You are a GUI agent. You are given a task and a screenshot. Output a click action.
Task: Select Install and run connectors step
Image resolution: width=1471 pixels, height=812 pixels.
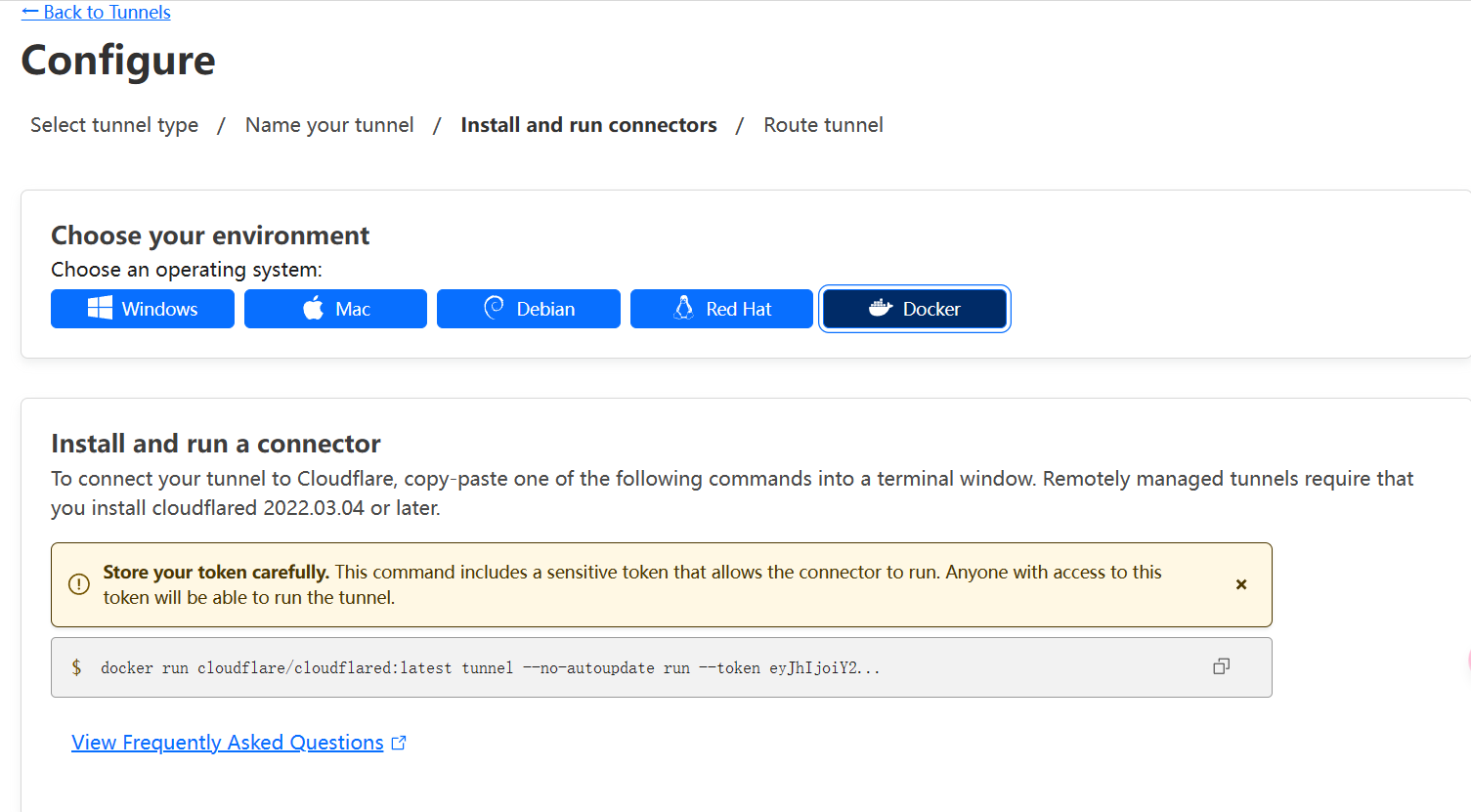click(x=588, y=125)
